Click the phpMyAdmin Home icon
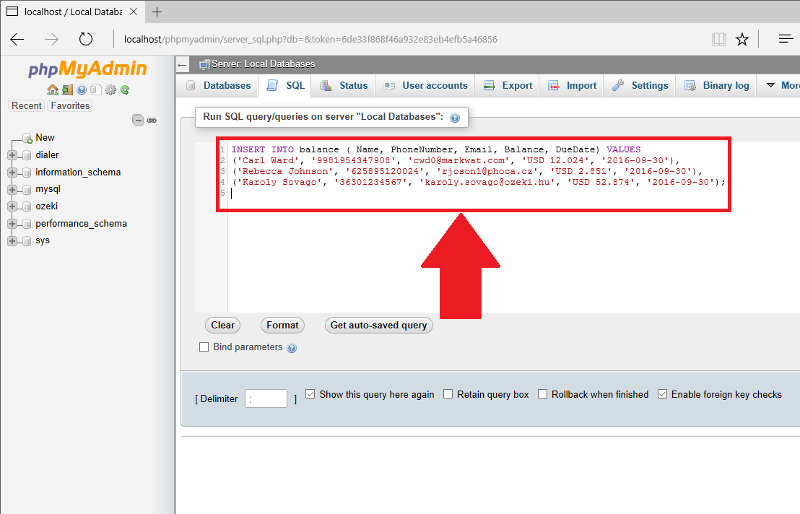800x514 pixels. [51, 90]
